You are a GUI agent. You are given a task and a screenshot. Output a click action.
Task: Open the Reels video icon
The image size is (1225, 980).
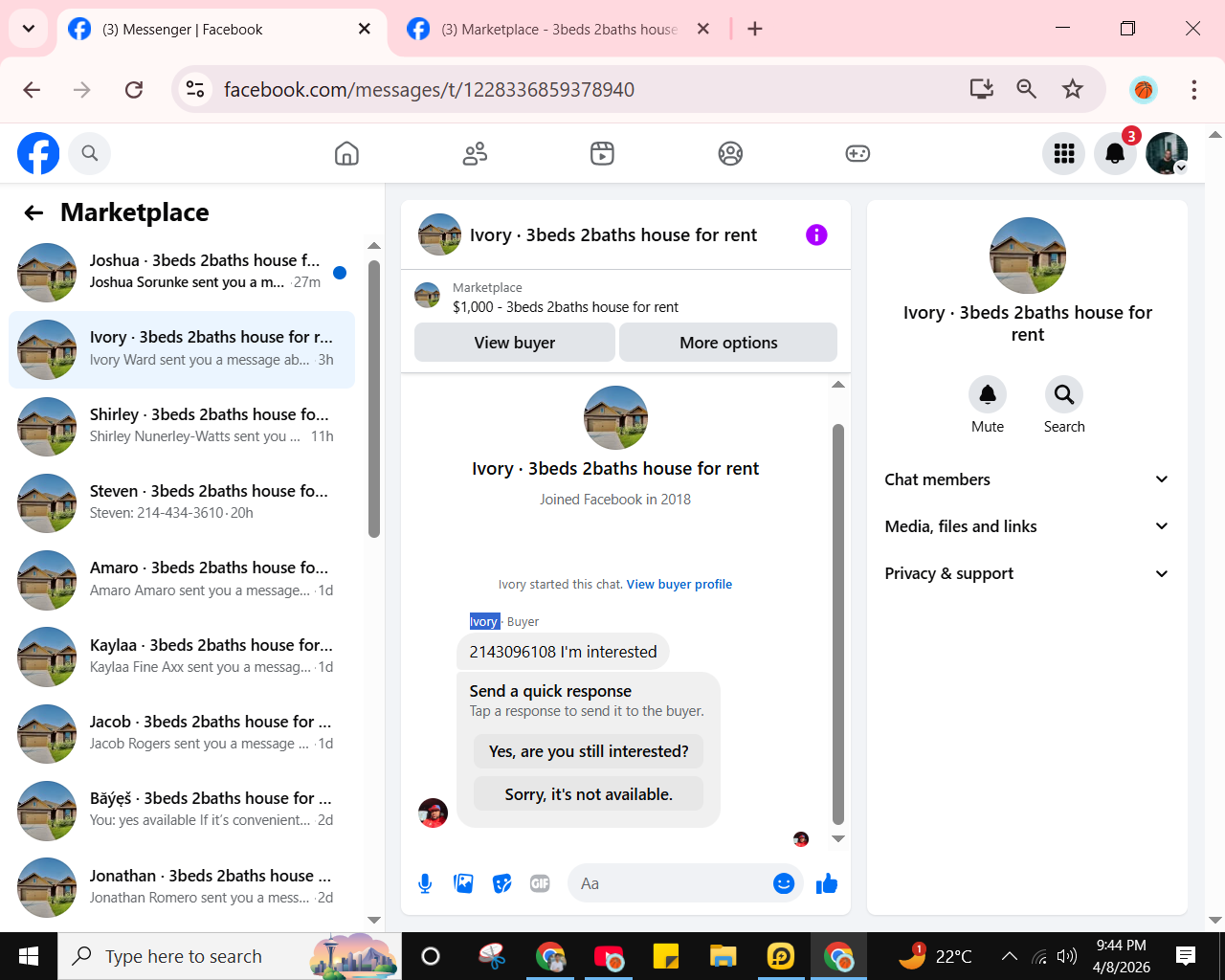[x=602, y=153]
